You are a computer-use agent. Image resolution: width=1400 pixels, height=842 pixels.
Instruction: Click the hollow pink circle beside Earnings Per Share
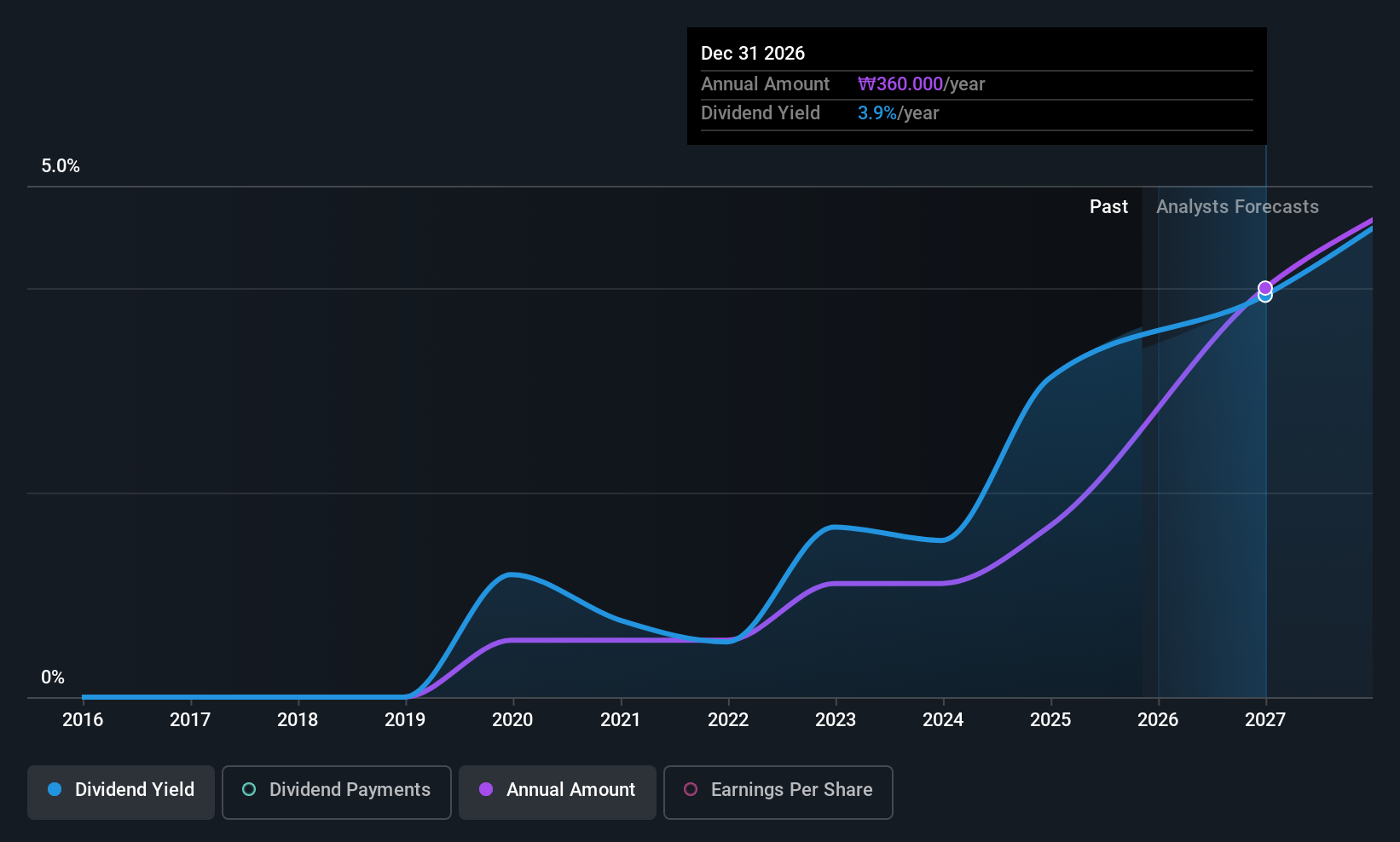(691, 789)
